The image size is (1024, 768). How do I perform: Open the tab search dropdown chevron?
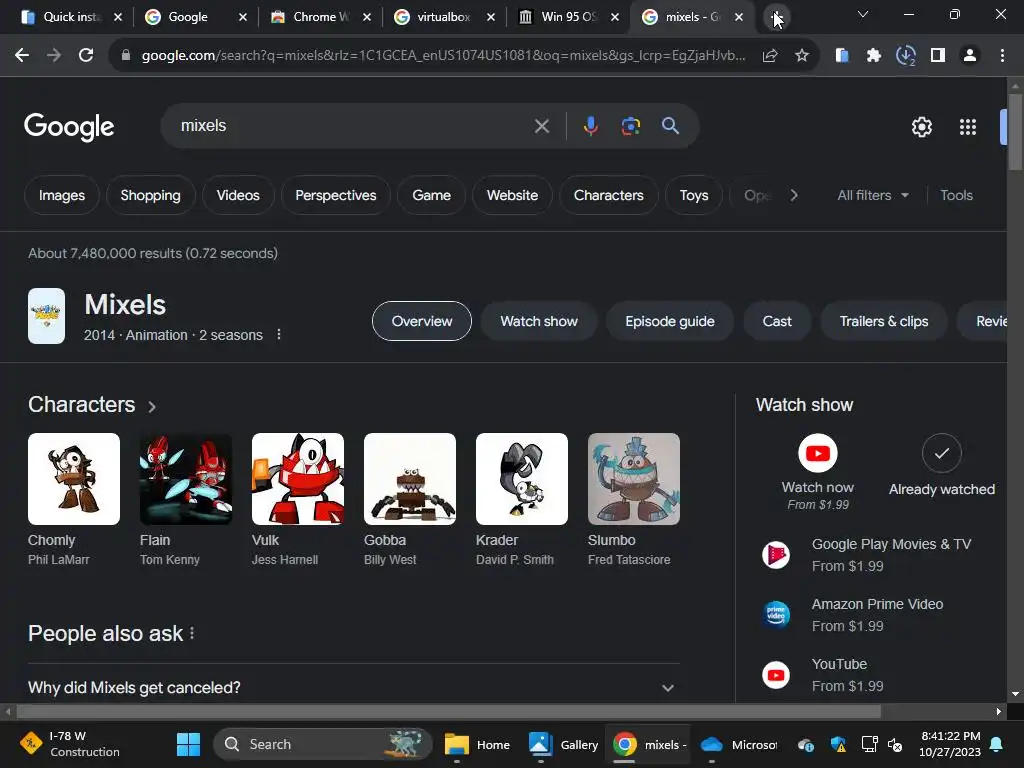(x=863, y=14)
